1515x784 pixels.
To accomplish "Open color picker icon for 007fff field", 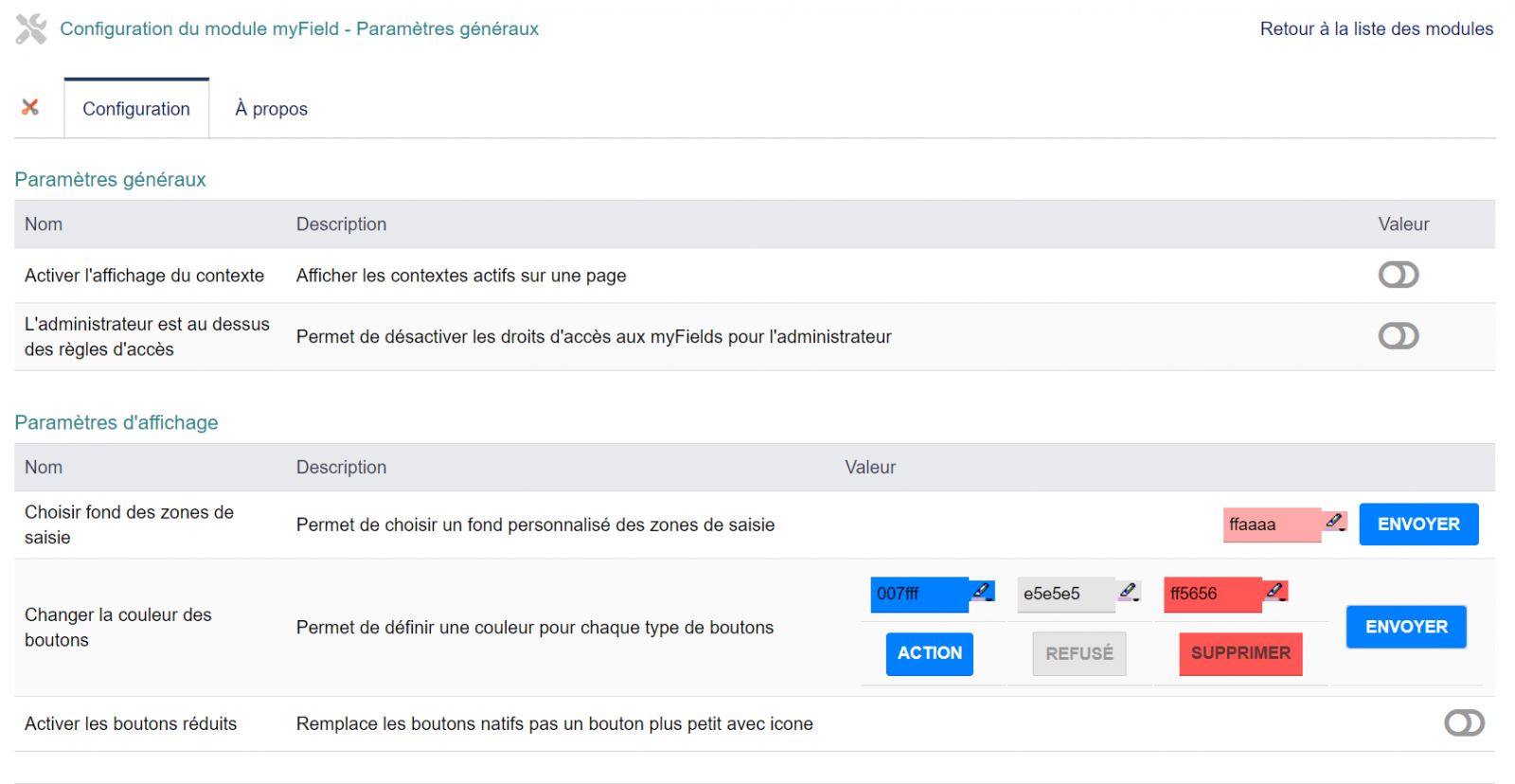I will (x=982, y=592).
